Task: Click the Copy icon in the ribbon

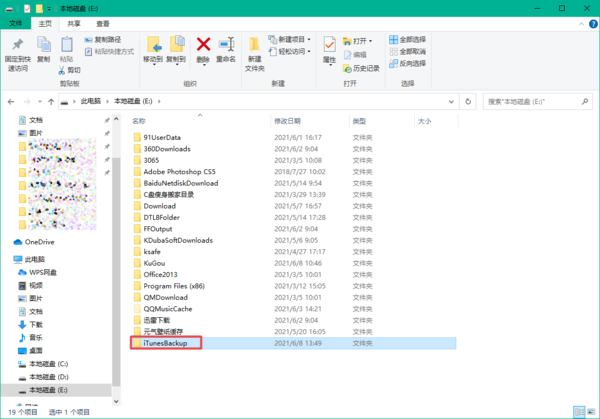Action: 44,44
